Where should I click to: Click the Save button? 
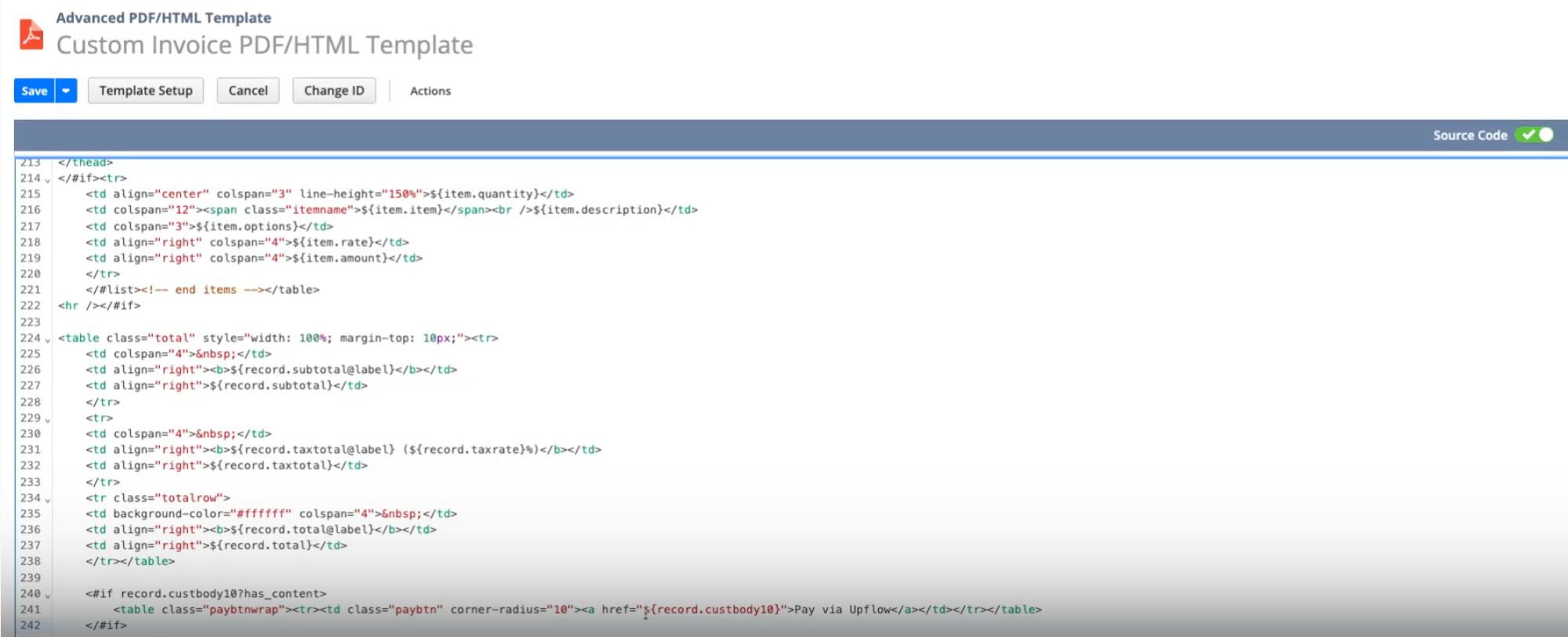coord(34,91)
